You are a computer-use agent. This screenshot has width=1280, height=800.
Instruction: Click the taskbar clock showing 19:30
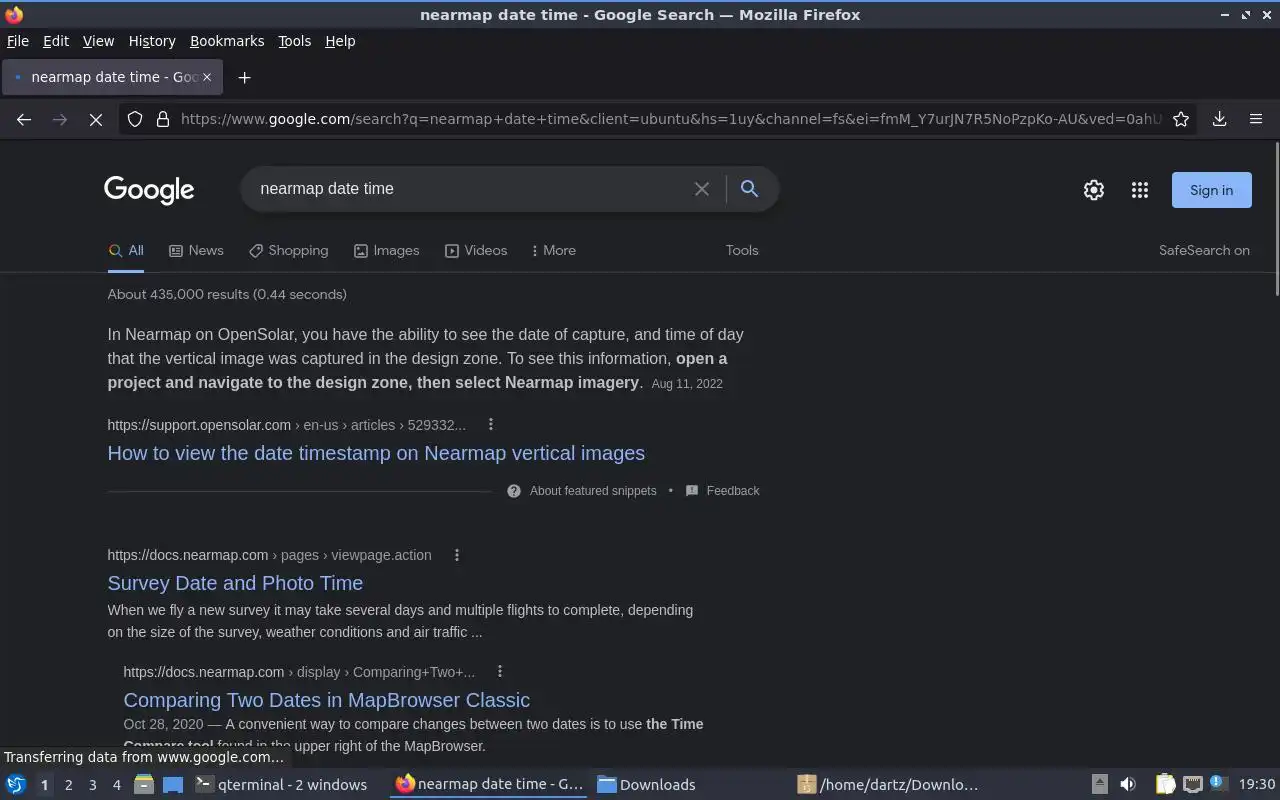1257,785
